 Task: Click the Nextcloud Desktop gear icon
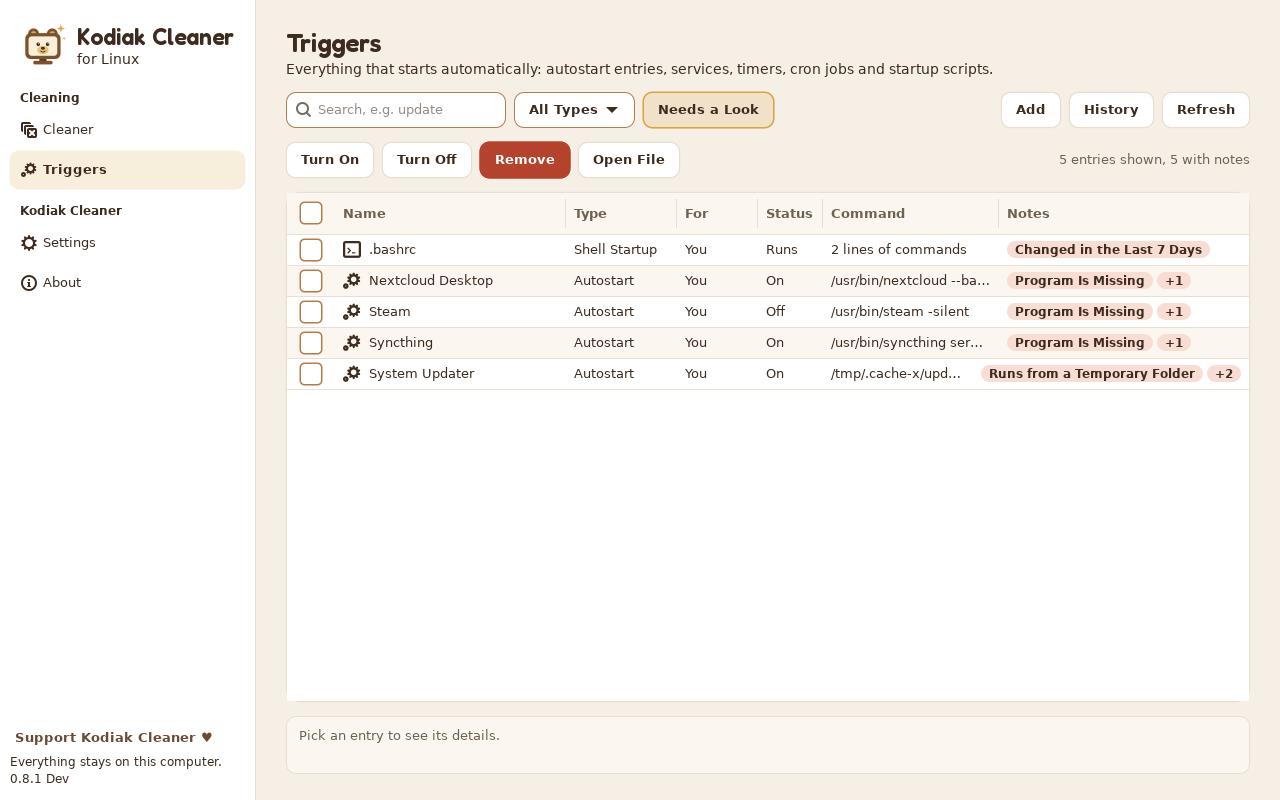352,281
